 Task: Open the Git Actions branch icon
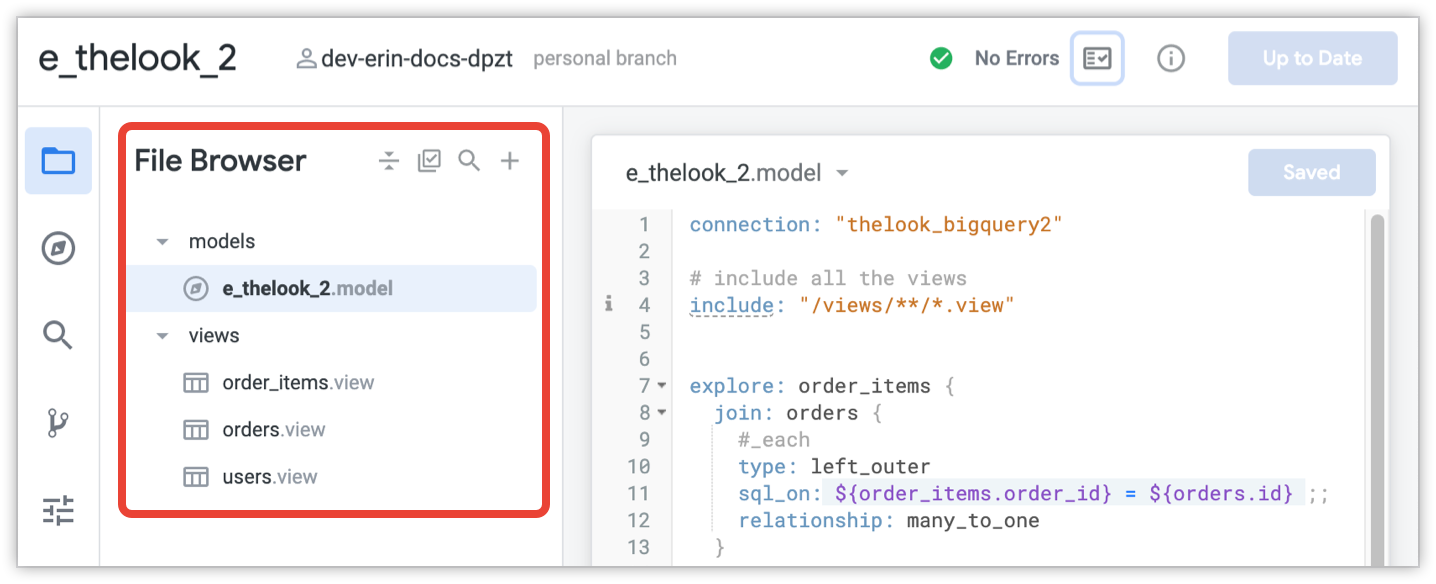click(58, 424)
